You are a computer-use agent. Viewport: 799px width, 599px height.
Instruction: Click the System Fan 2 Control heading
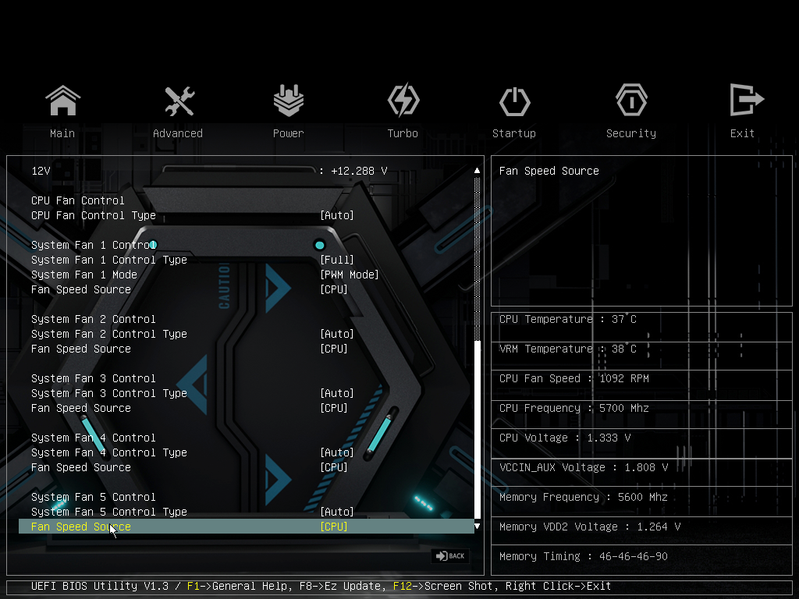(93, 319)
